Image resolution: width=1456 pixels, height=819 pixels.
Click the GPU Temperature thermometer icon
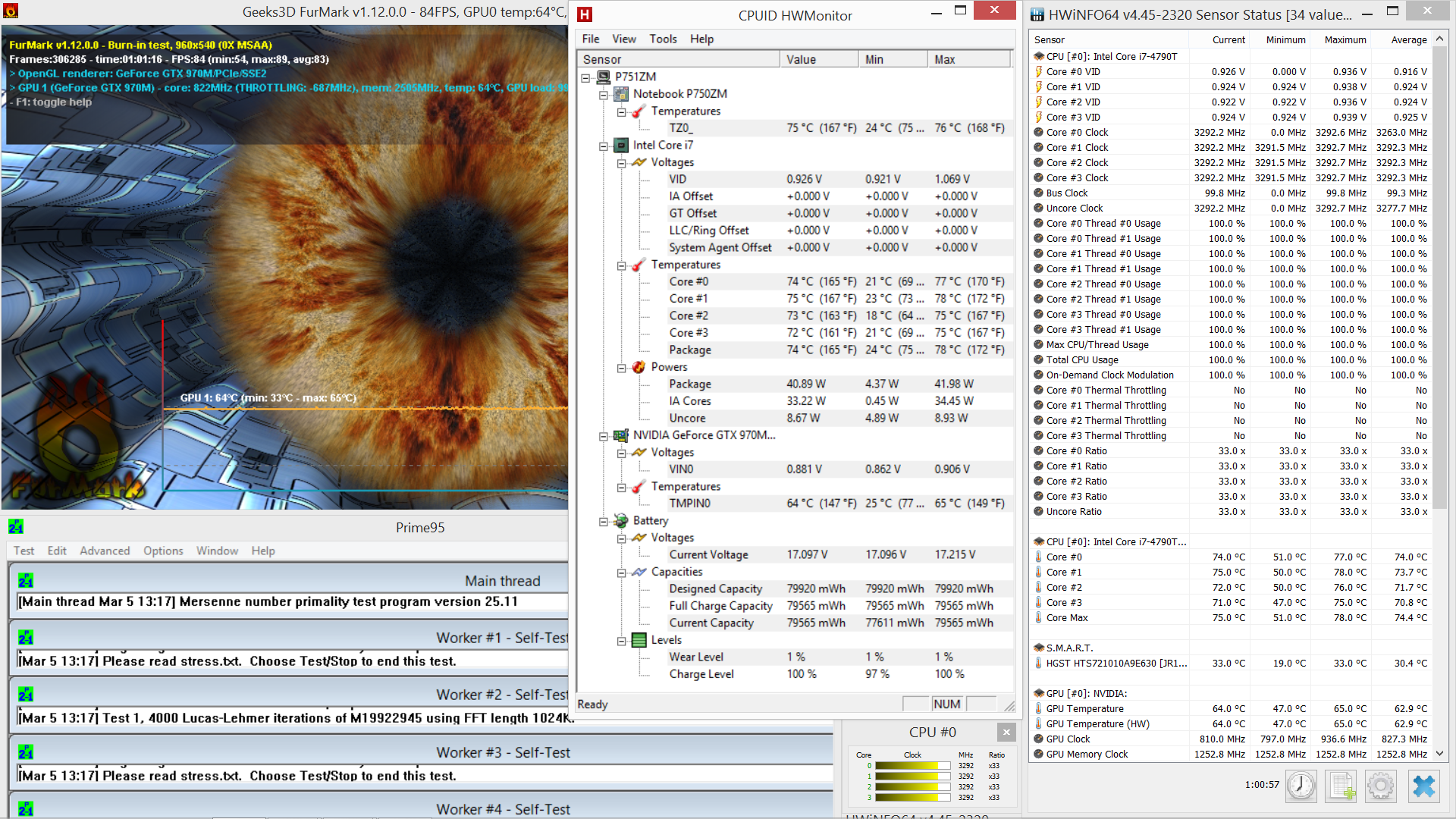click(x=1038, y=708)
